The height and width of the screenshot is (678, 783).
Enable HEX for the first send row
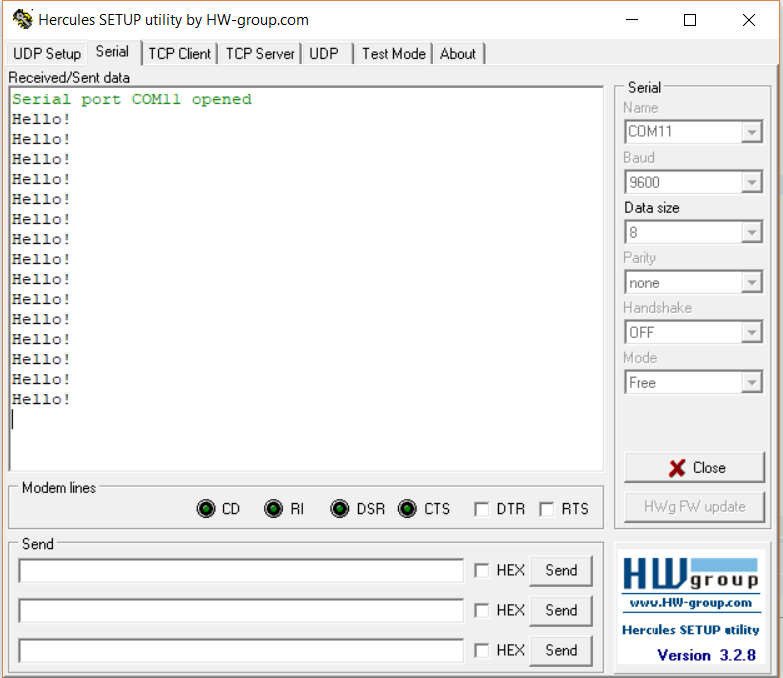(x=482, y=571)
